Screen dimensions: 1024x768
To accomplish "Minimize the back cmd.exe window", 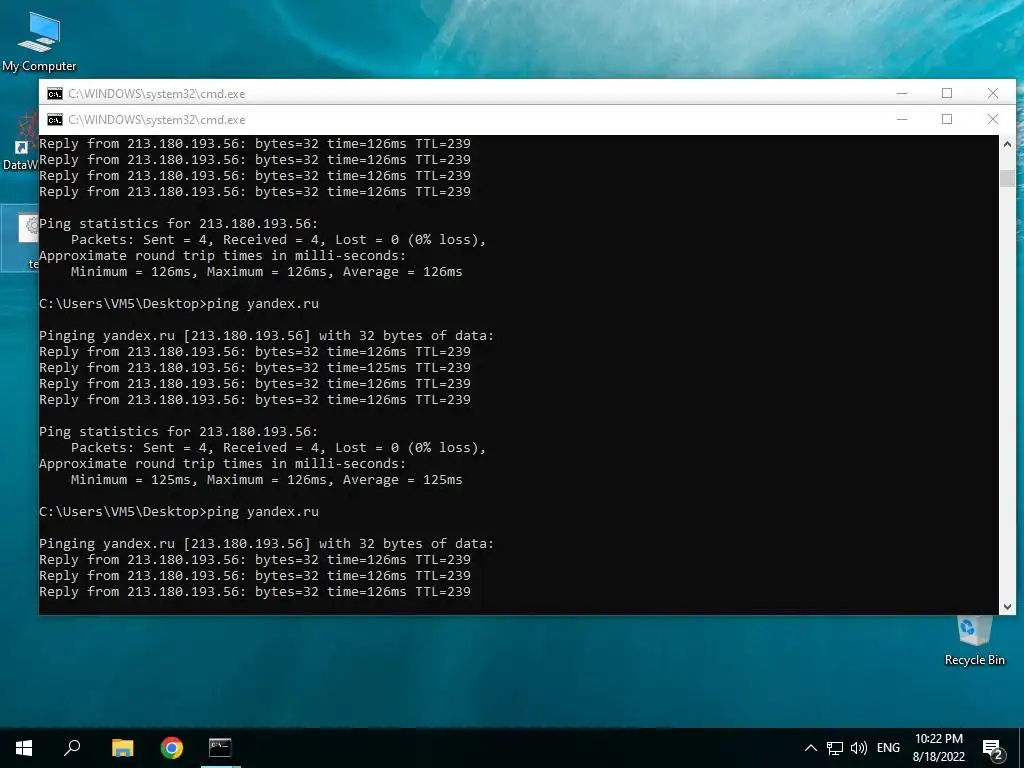I will pyautogui.click(x=902, y=93).
